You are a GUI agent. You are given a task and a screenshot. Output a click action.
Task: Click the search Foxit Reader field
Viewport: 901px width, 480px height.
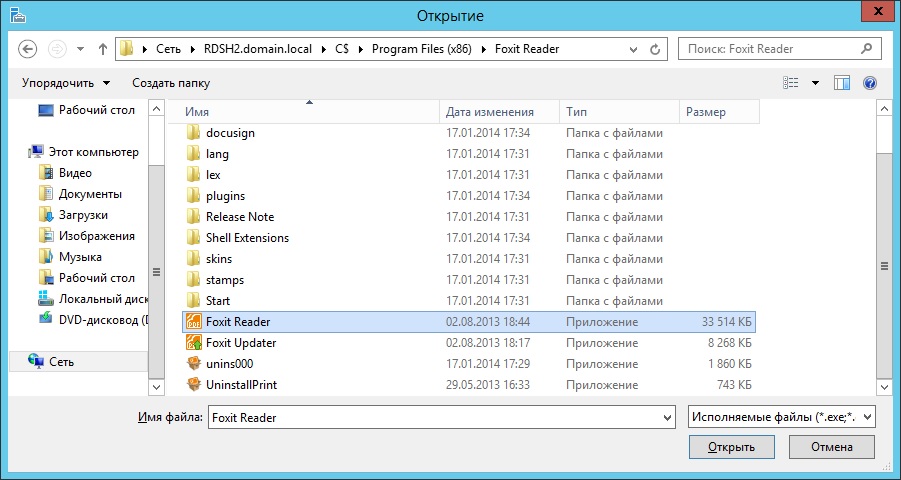(779, 49)
